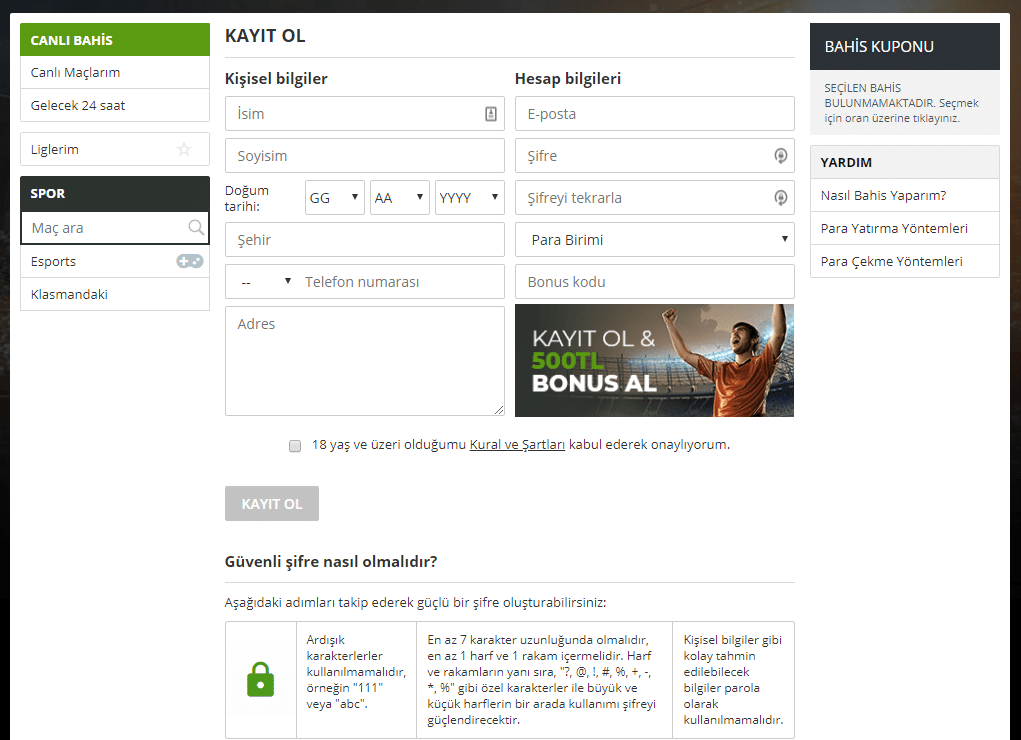Viewport: 1021px width, 740px height.
Task: Click the green padlock icon
Action: [x=260, y=679]
